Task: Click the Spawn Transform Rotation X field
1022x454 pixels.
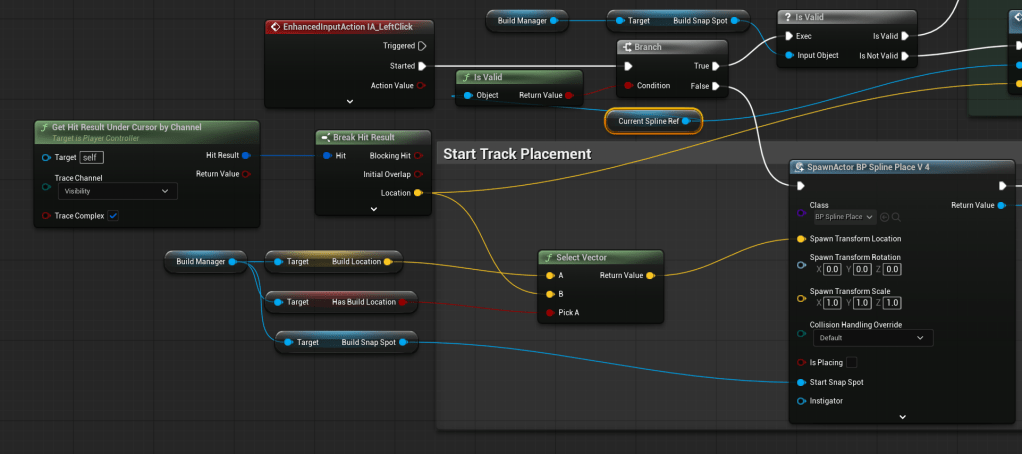Action: (x=832, y=269)
